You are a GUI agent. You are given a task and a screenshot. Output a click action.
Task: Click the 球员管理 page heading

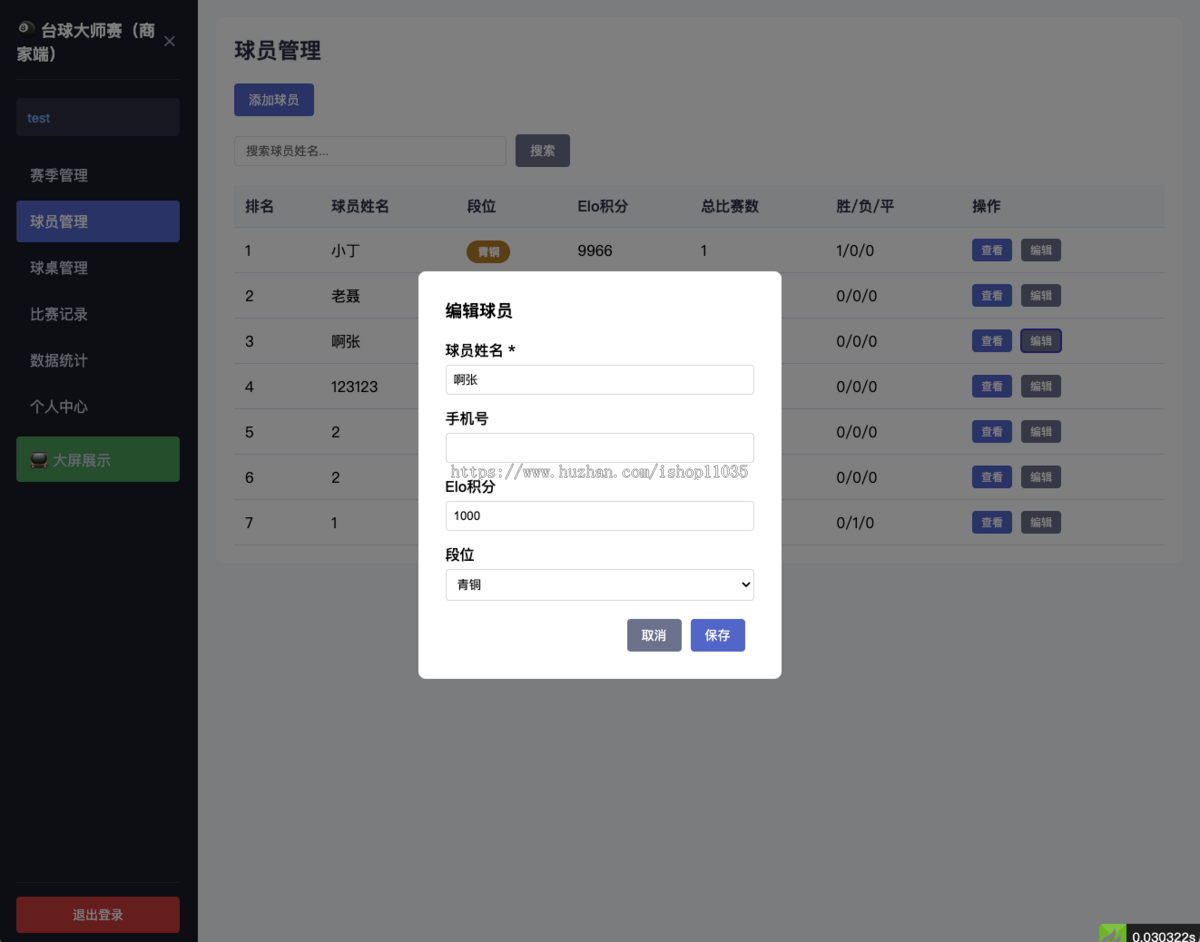coord(278,50)
